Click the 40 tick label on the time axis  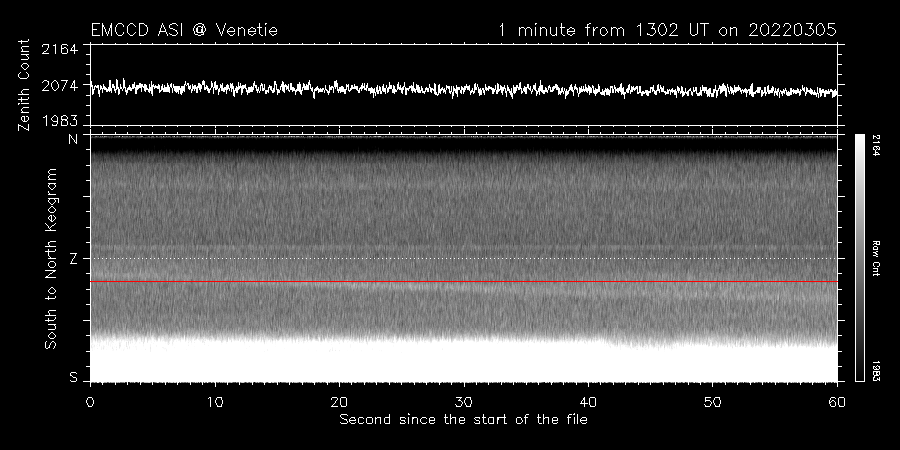588,402
